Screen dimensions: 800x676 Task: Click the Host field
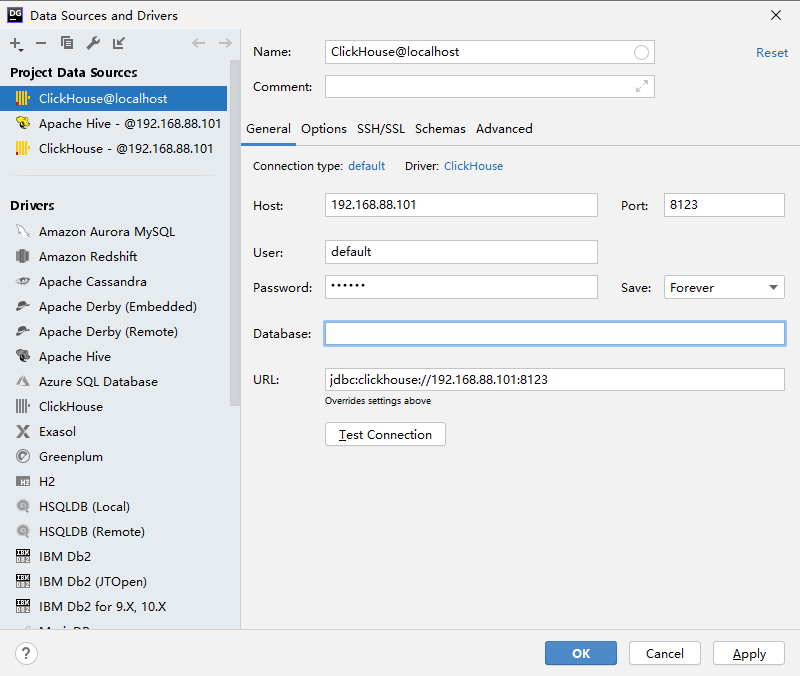tap(461, 205)
